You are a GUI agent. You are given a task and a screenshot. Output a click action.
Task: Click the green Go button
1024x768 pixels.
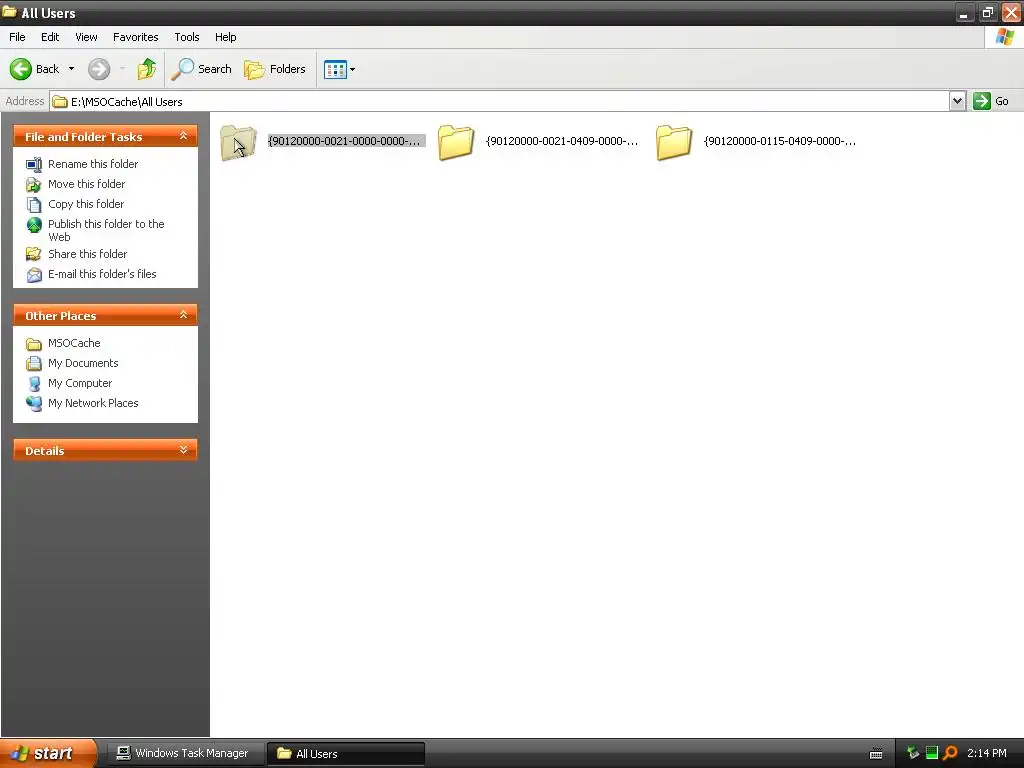pos(991,101)
